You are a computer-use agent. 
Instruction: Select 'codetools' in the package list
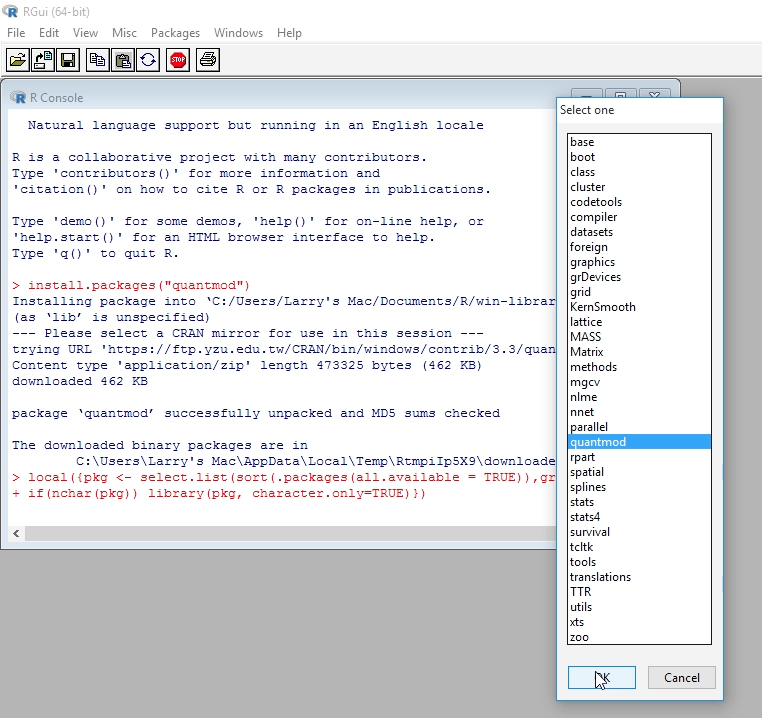639,202
